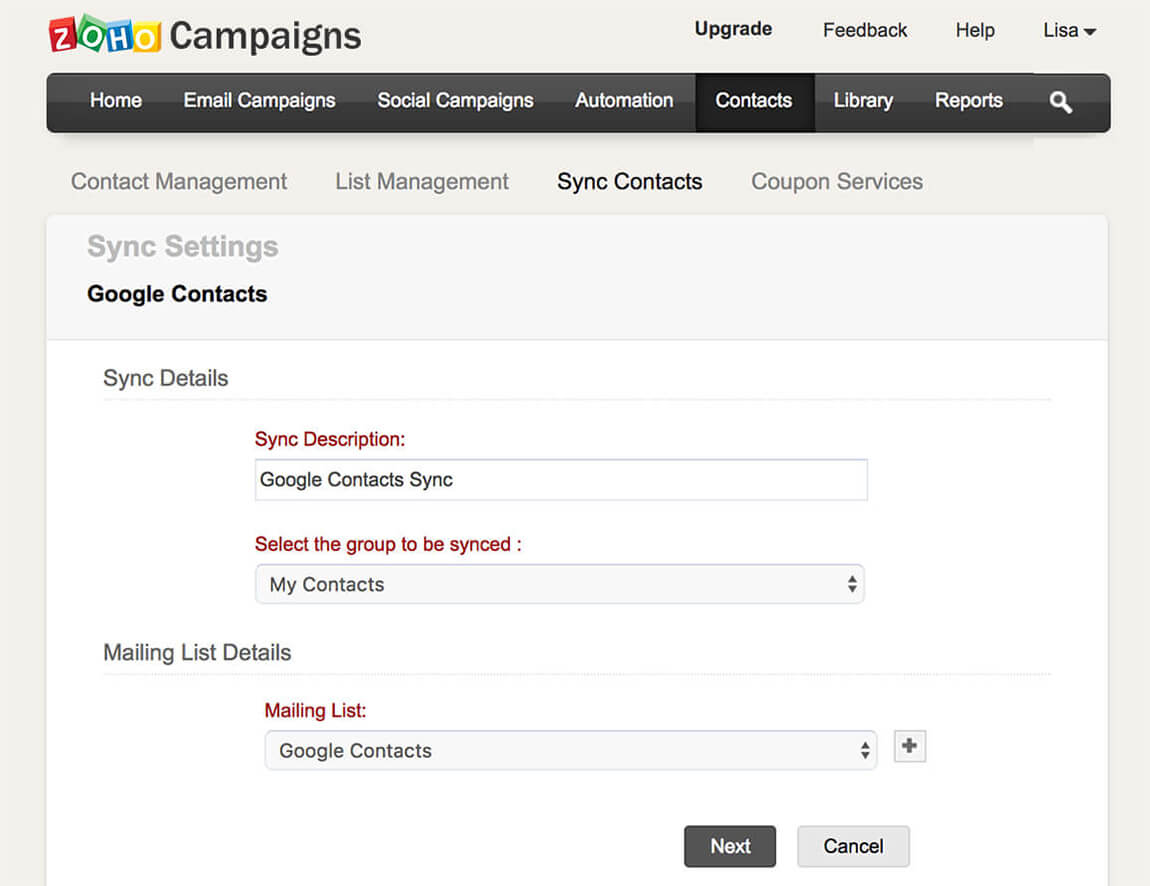Screen dimensions: 1150x886
Task: Open the Mailing List dropdown
Action: tap(570, 751)
